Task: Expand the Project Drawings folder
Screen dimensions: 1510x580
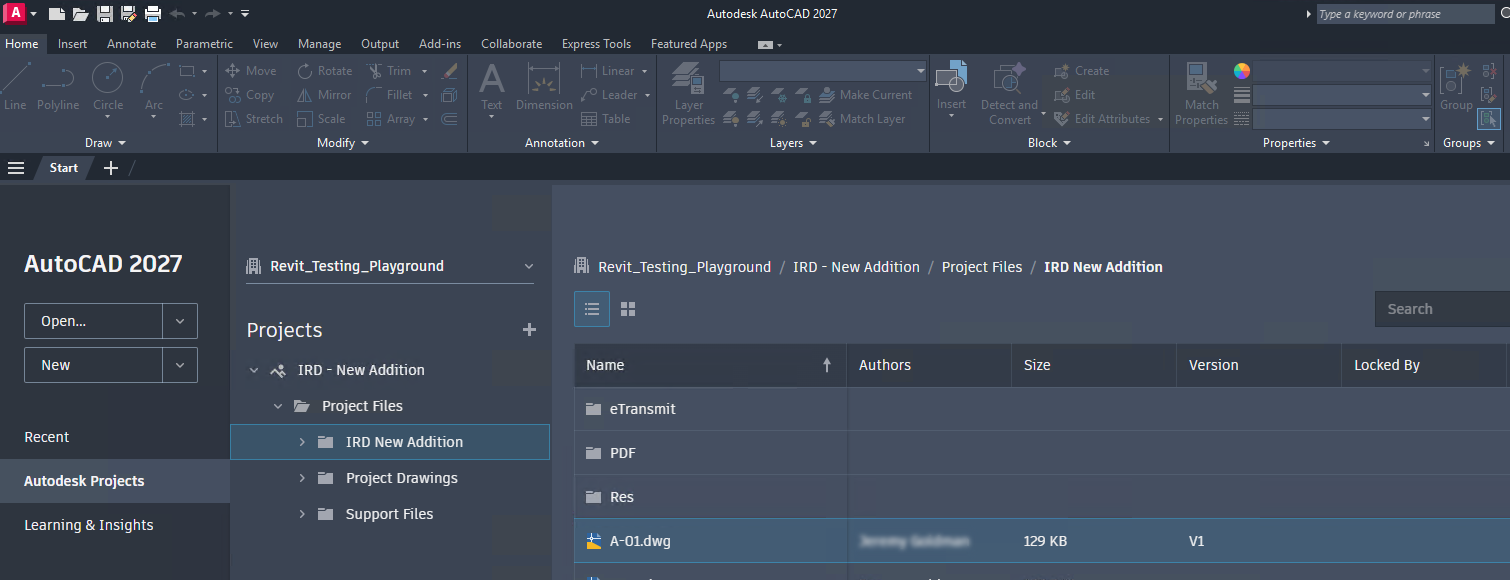Action: [302, 478]
